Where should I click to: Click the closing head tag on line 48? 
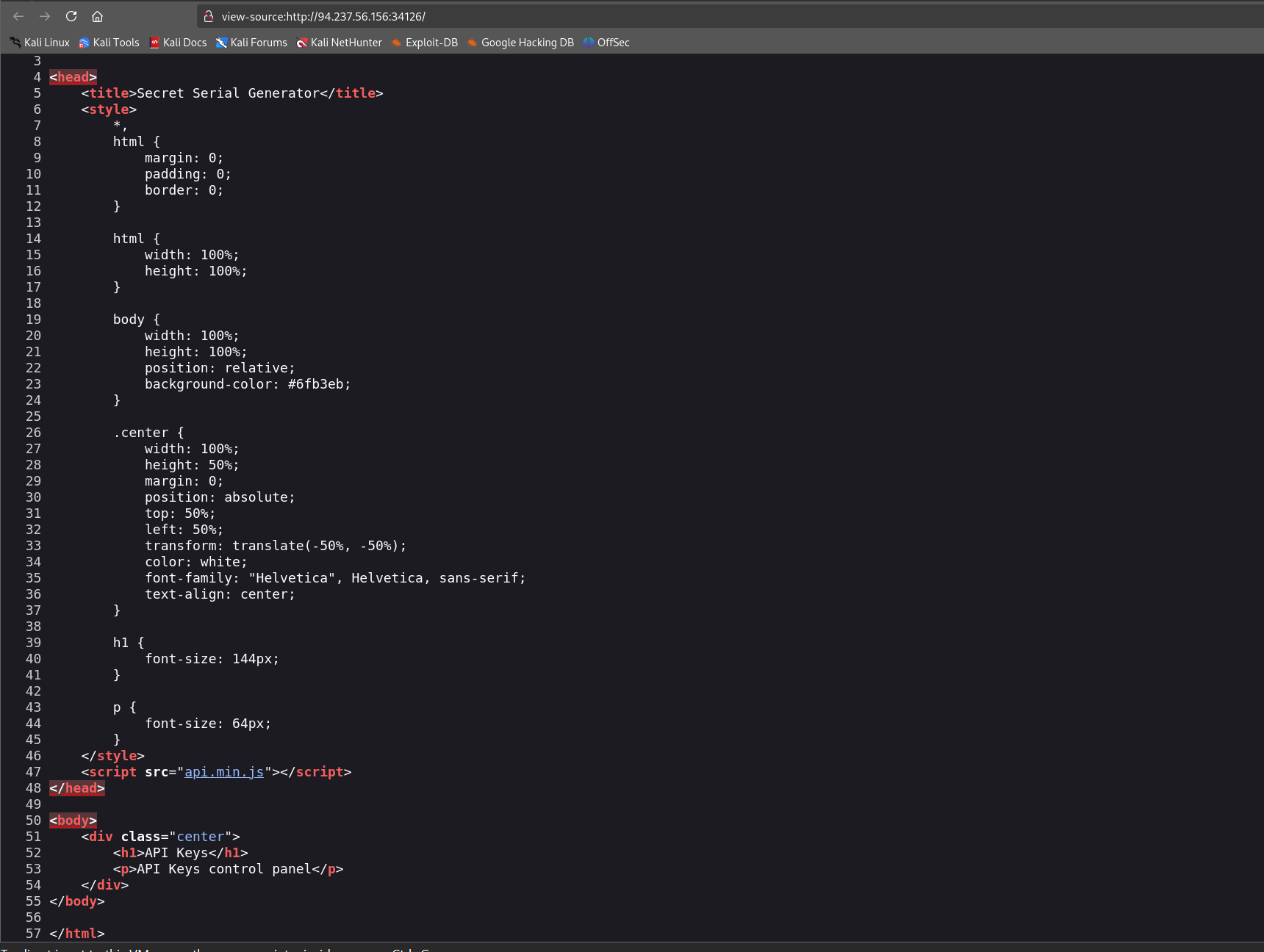tap(77, 788)
